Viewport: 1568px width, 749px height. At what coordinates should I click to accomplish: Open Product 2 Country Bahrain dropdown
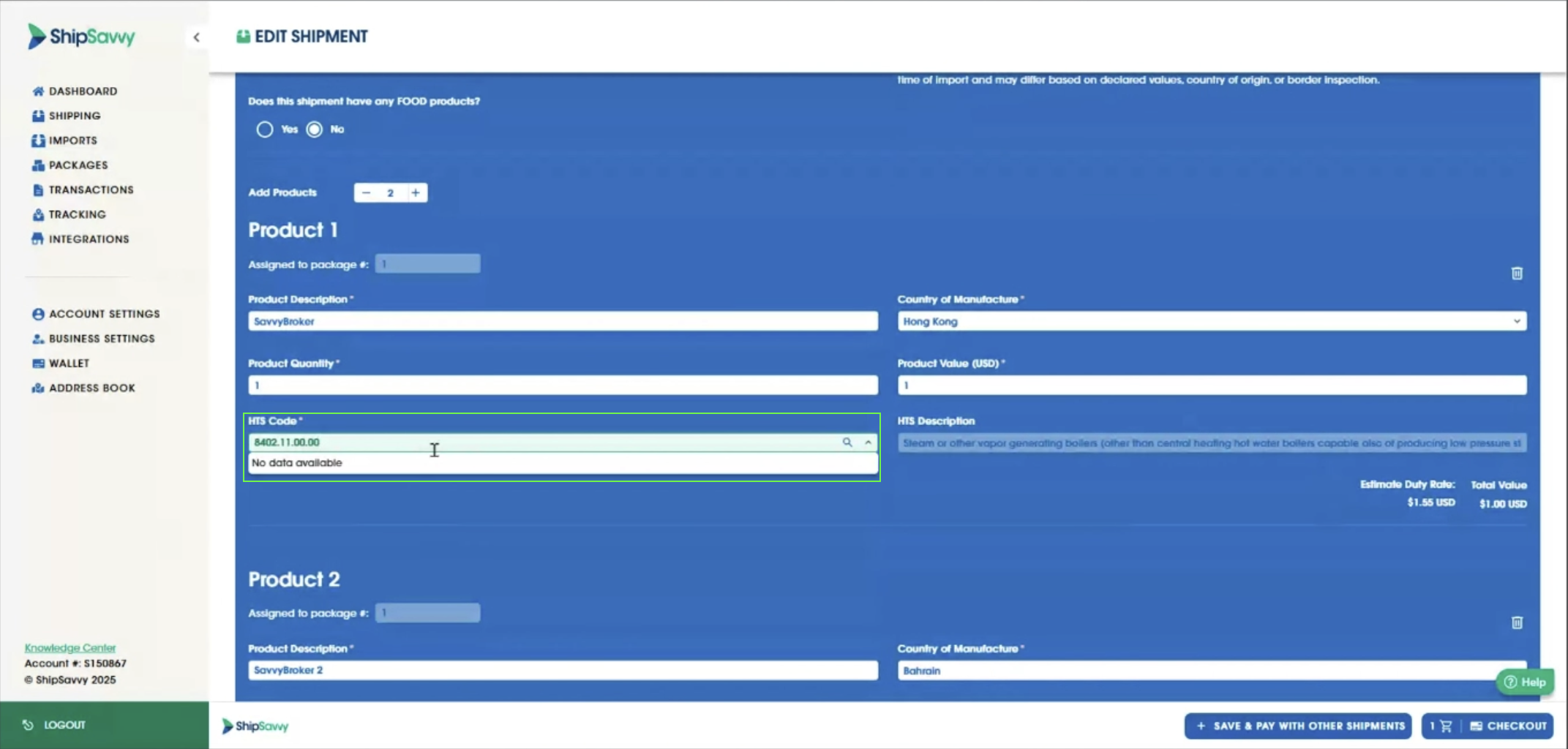(1212, 671)
